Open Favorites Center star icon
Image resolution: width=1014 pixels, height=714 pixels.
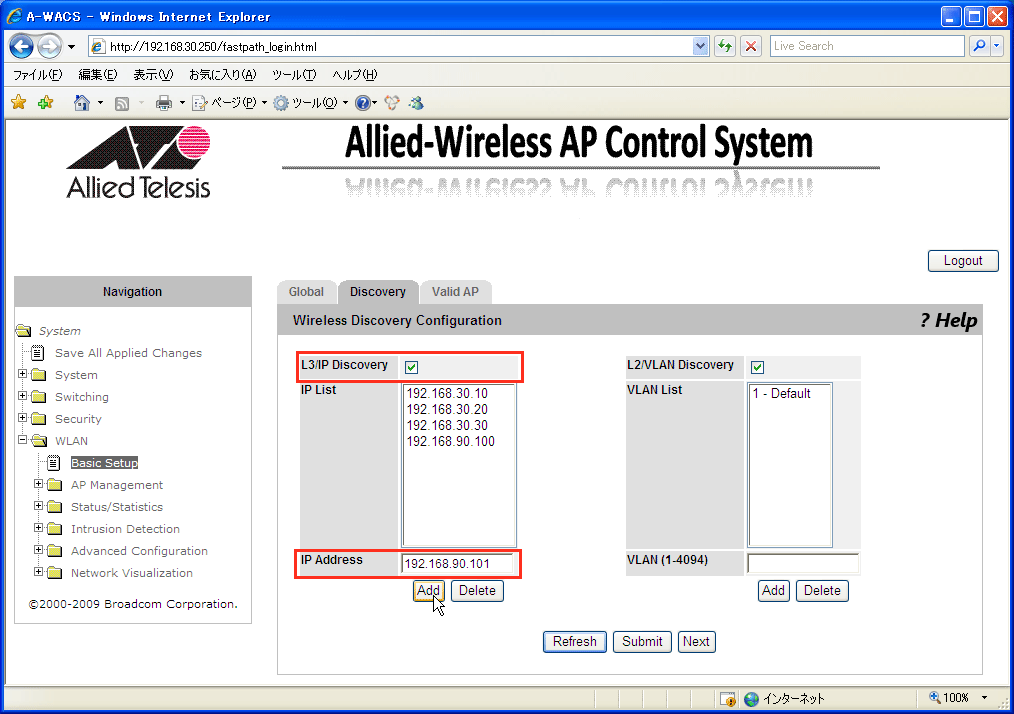[19, 102]
